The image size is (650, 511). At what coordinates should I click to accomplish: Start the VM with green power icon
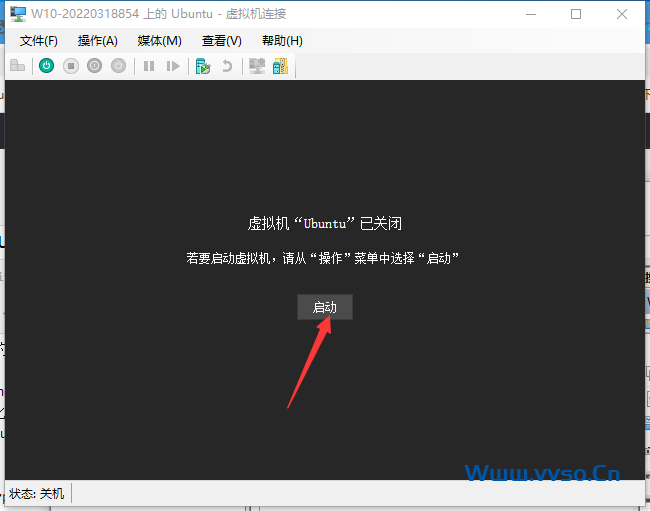[x=46, y=66]
